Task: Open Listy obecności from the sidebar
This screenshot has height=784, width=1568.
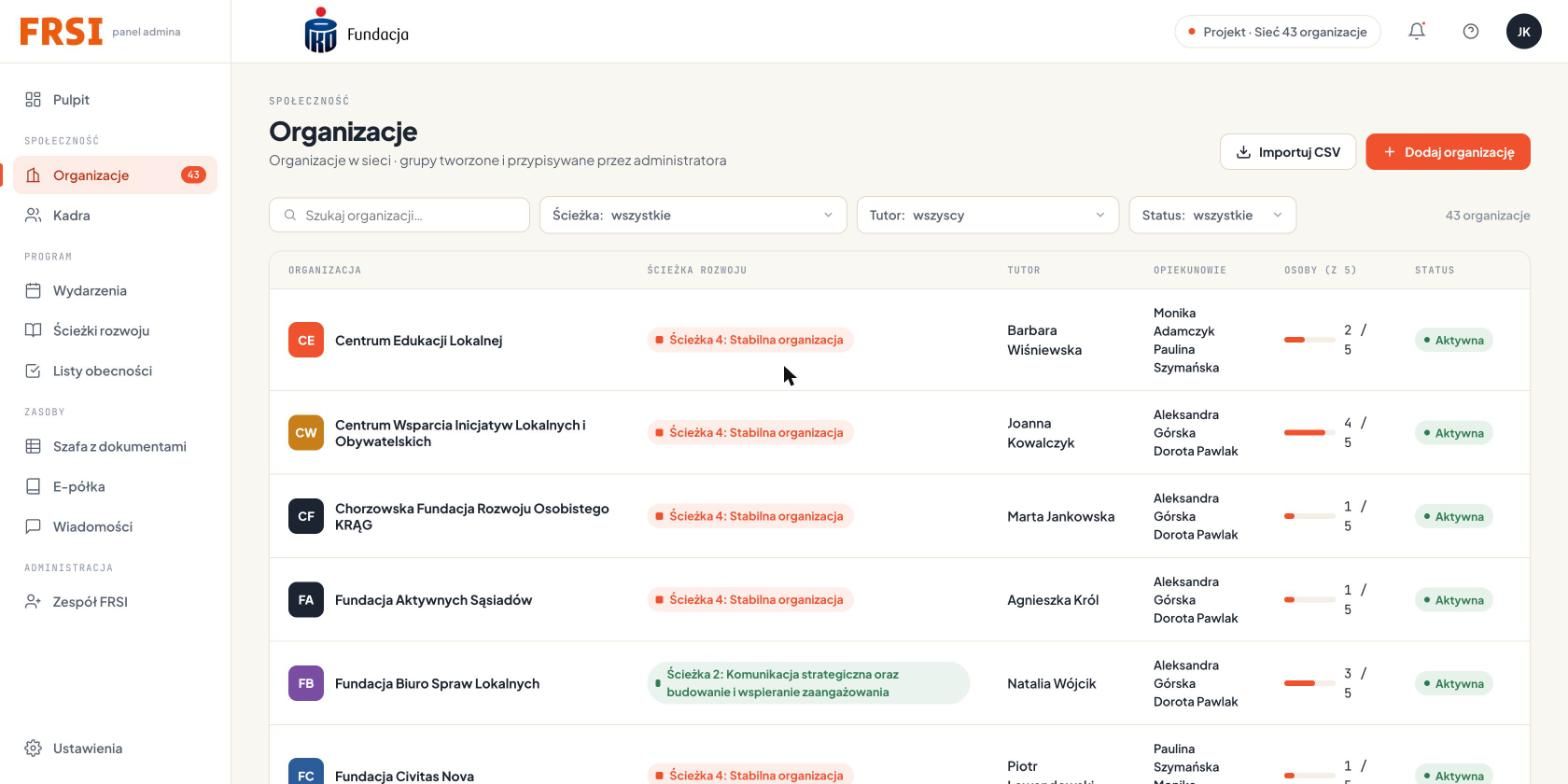Action: click(115, 370)
